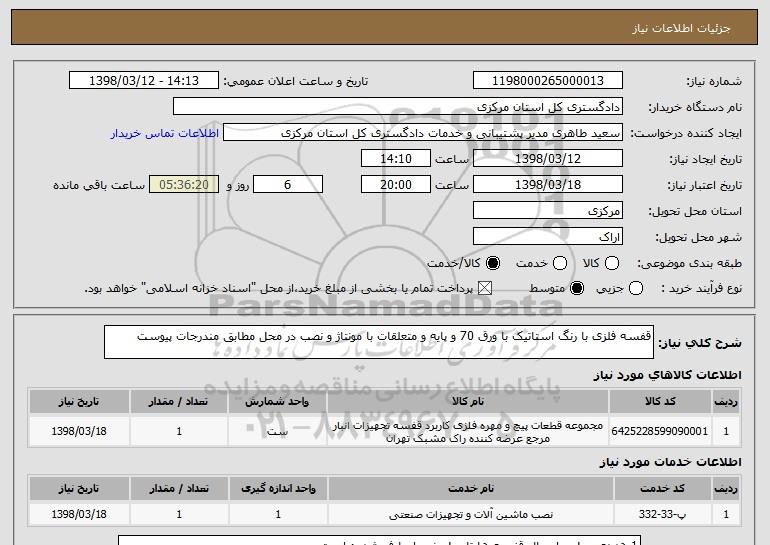This screenshot has width=770, height=545.
Task: Click the remaining time countdown 05:36:20
Action: point(184,185)
